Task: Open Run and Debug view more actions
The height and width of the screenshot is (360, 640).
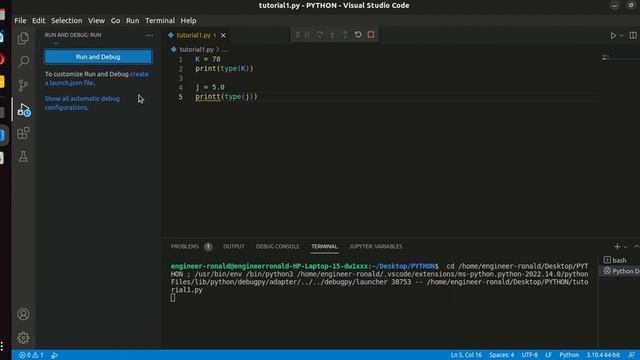Action: click(150, 35)
